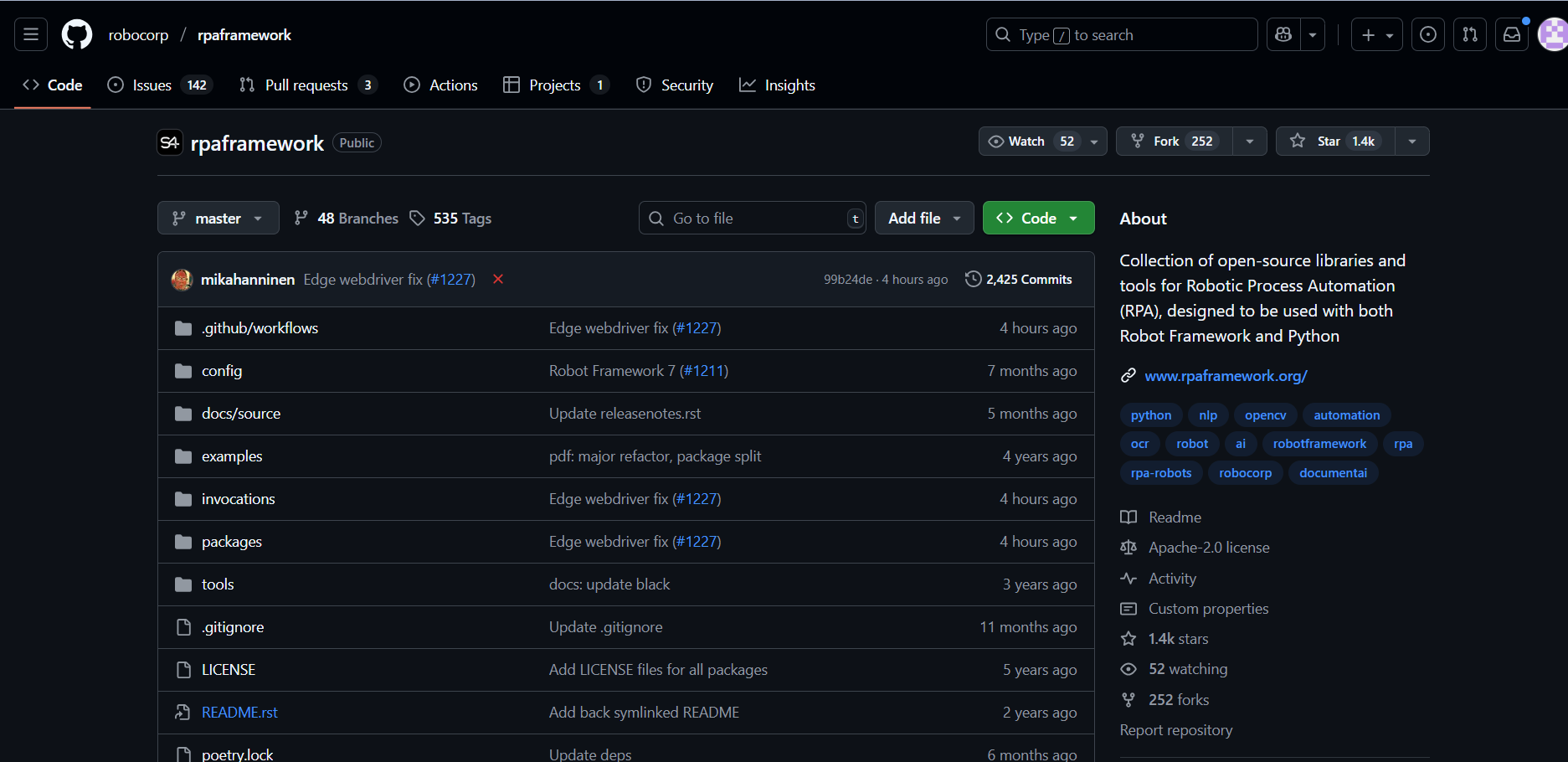Click the LICENSE file icon
Image resolution: width=1568 pixels, height=762 pixels.
pos(183,669)
